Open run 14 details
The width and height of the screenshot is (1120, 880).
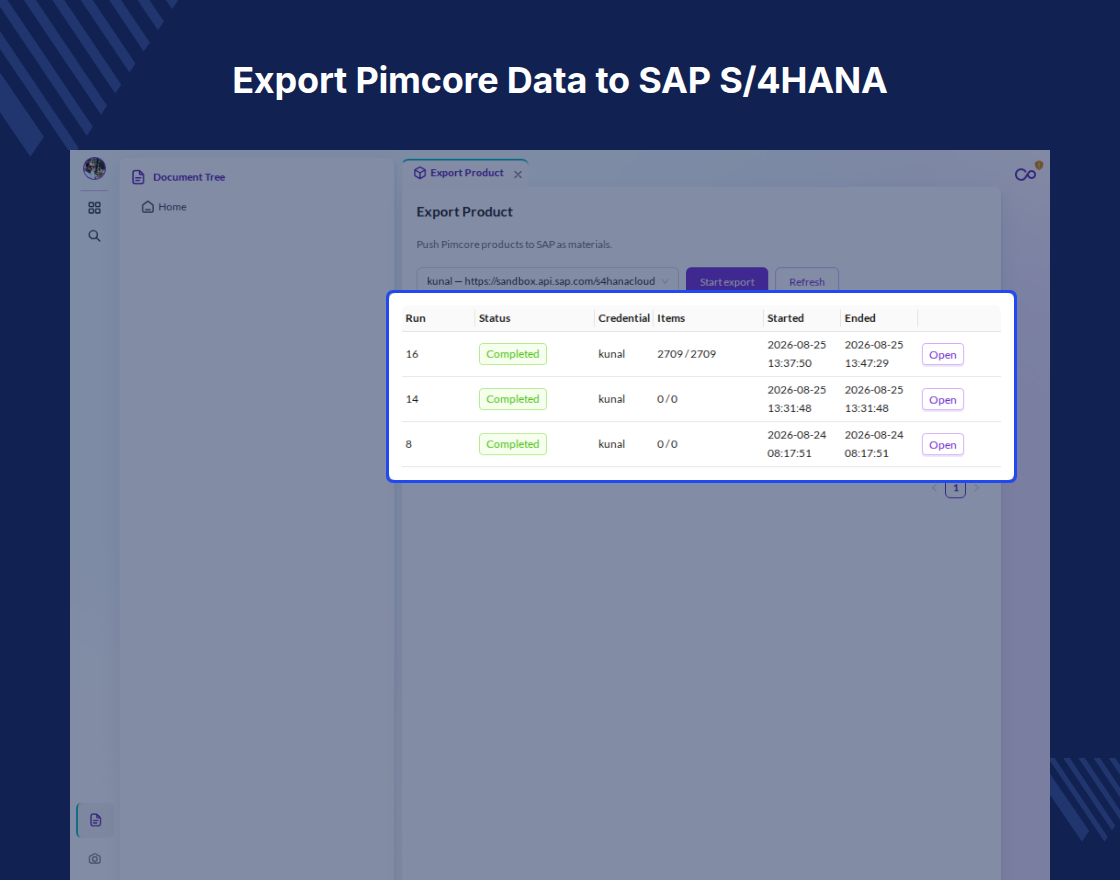[943, 400]
